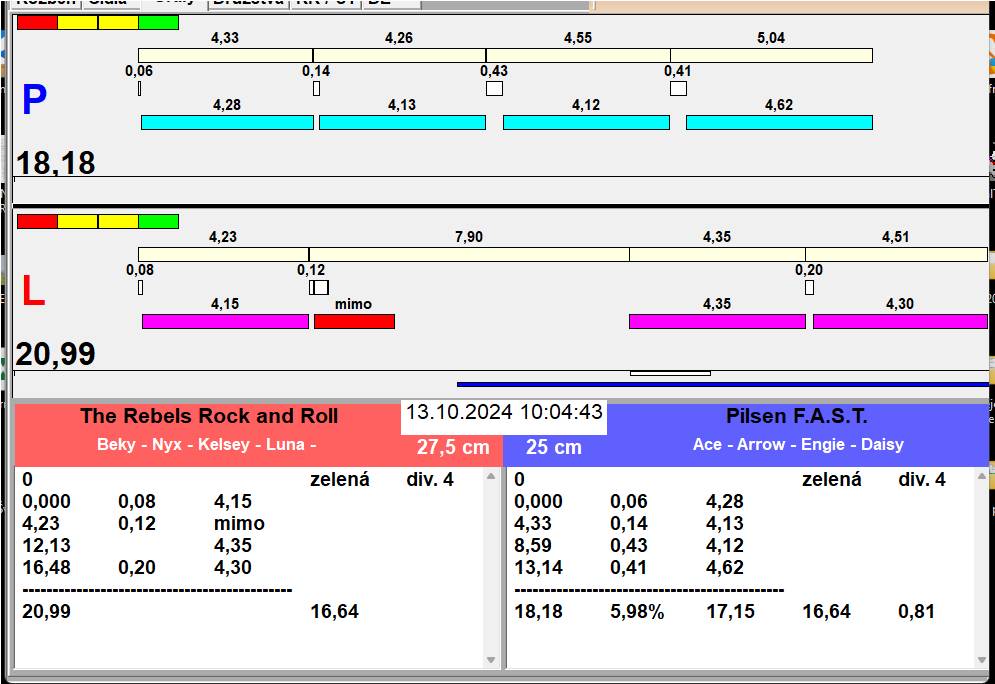
Task: Select first yellow start light in lane P
Action: (x=77, y=22)
